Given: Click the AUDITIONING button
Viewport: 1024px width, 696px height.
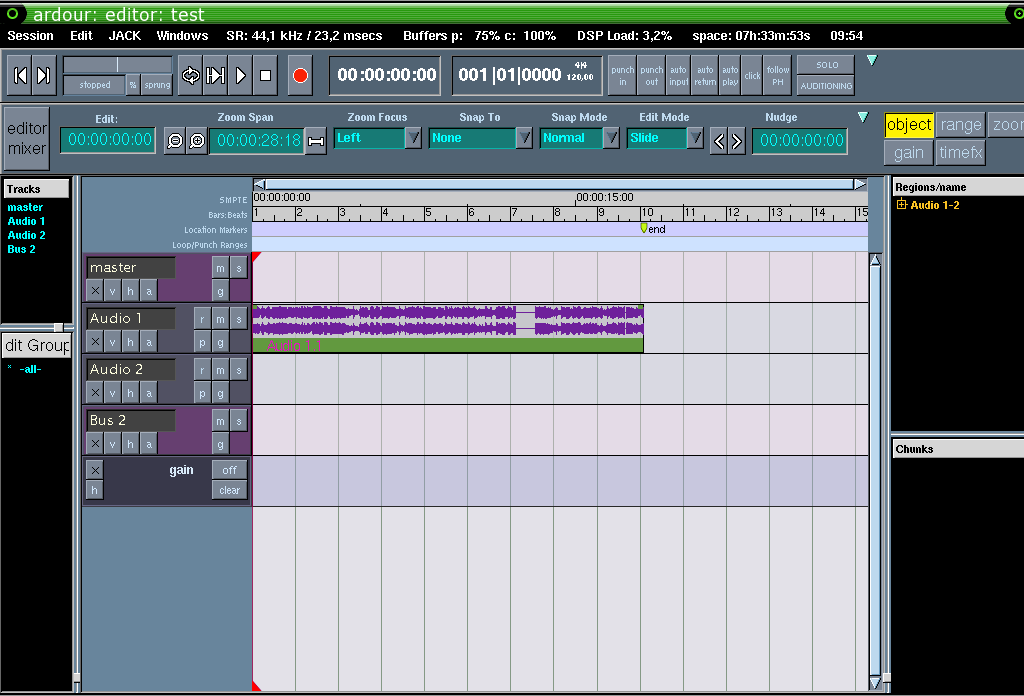Looking at the screenshot, I should point(827,86).
